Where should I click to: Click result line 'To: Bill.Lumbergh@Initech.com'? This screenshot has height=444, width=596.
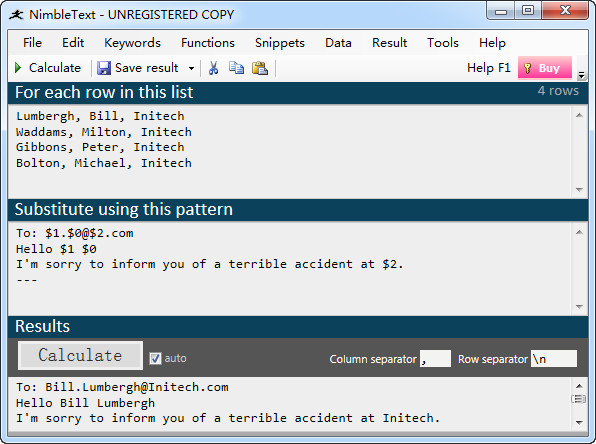click(122, 387)
